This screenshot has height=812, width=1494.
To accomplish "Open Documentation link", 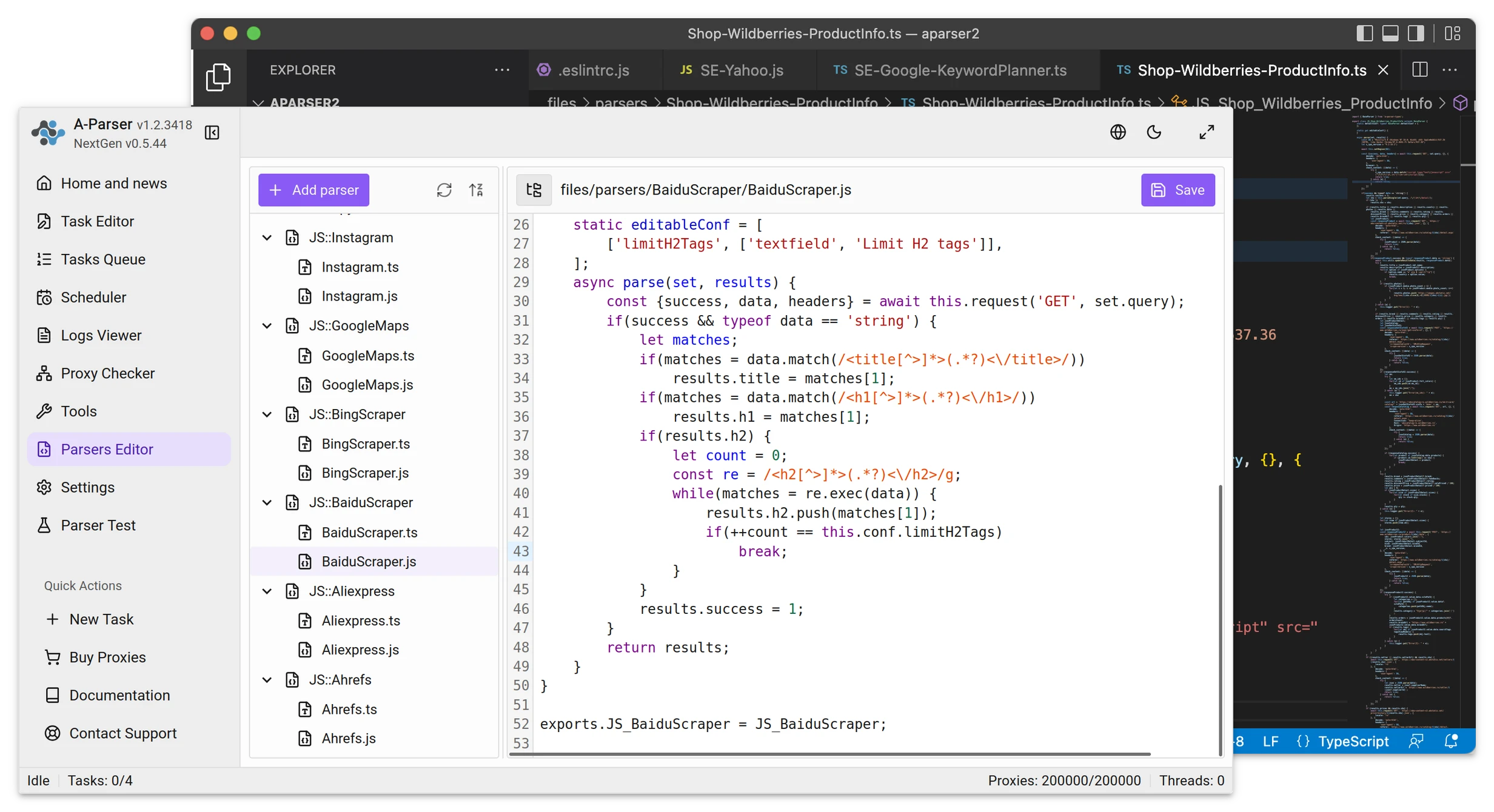I will pos(108,695).
